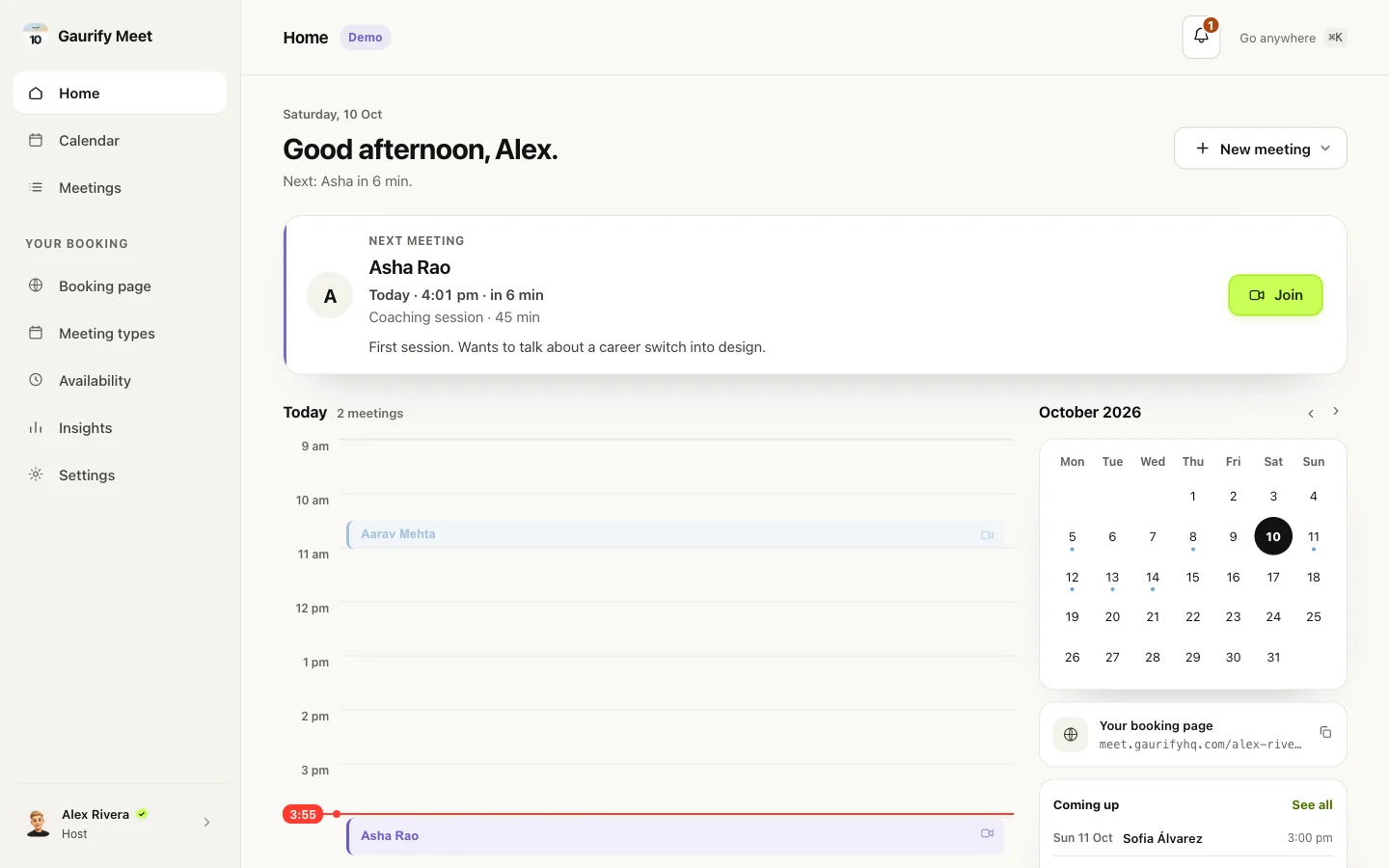Select October 11 in the mini calendar
1389x868 pixels.
click(1314, 537)
